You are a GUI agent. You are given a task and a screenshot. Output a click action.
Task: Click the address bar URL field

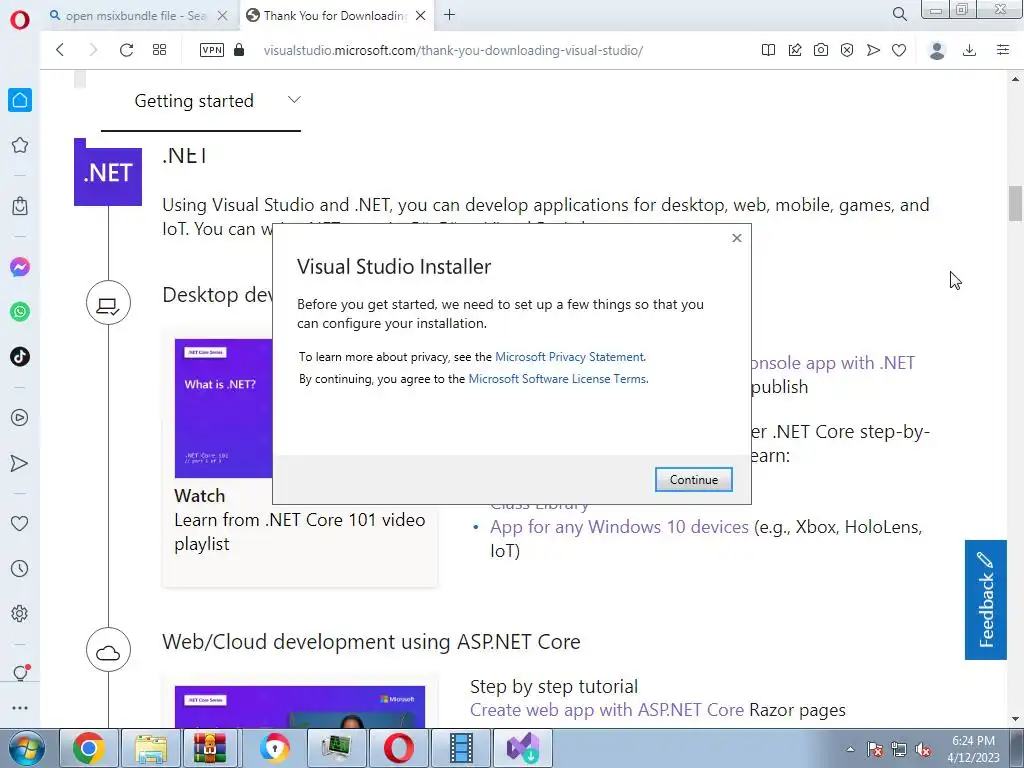click(453, 50)
